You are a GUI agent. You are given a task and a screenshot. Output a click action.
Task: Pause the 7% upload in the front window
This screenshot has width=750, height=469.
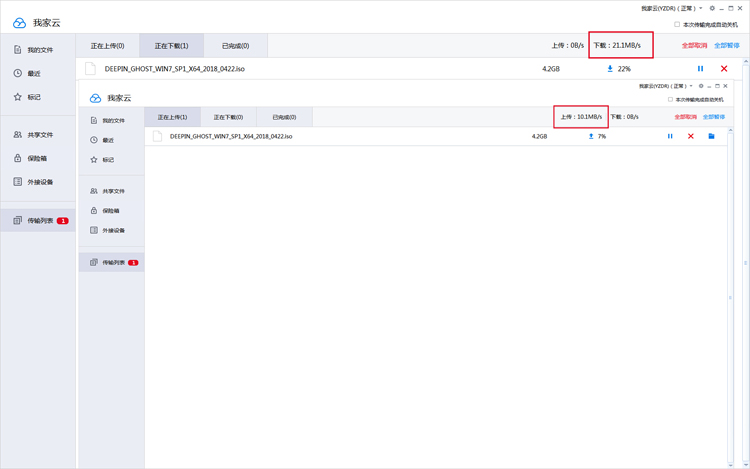click(670, 136)
